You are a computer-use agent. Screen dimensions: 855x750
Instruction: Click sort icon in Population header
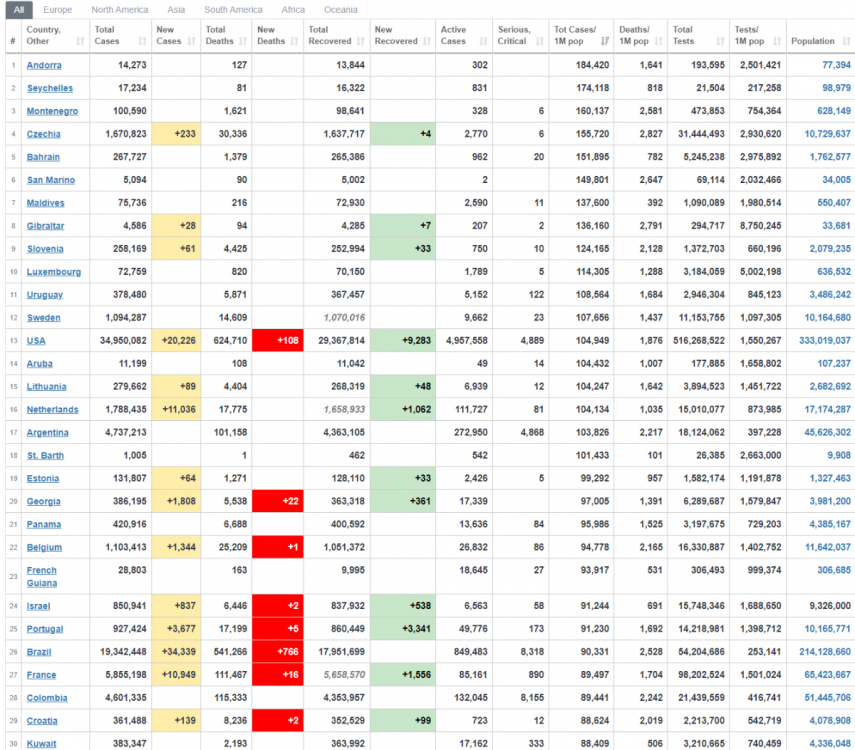click(845, 42)
